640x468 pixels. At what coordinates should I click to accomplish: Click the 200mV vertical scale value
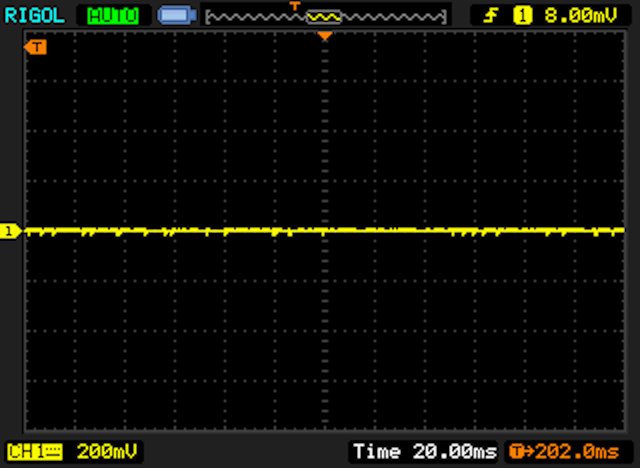coord(107,452)
